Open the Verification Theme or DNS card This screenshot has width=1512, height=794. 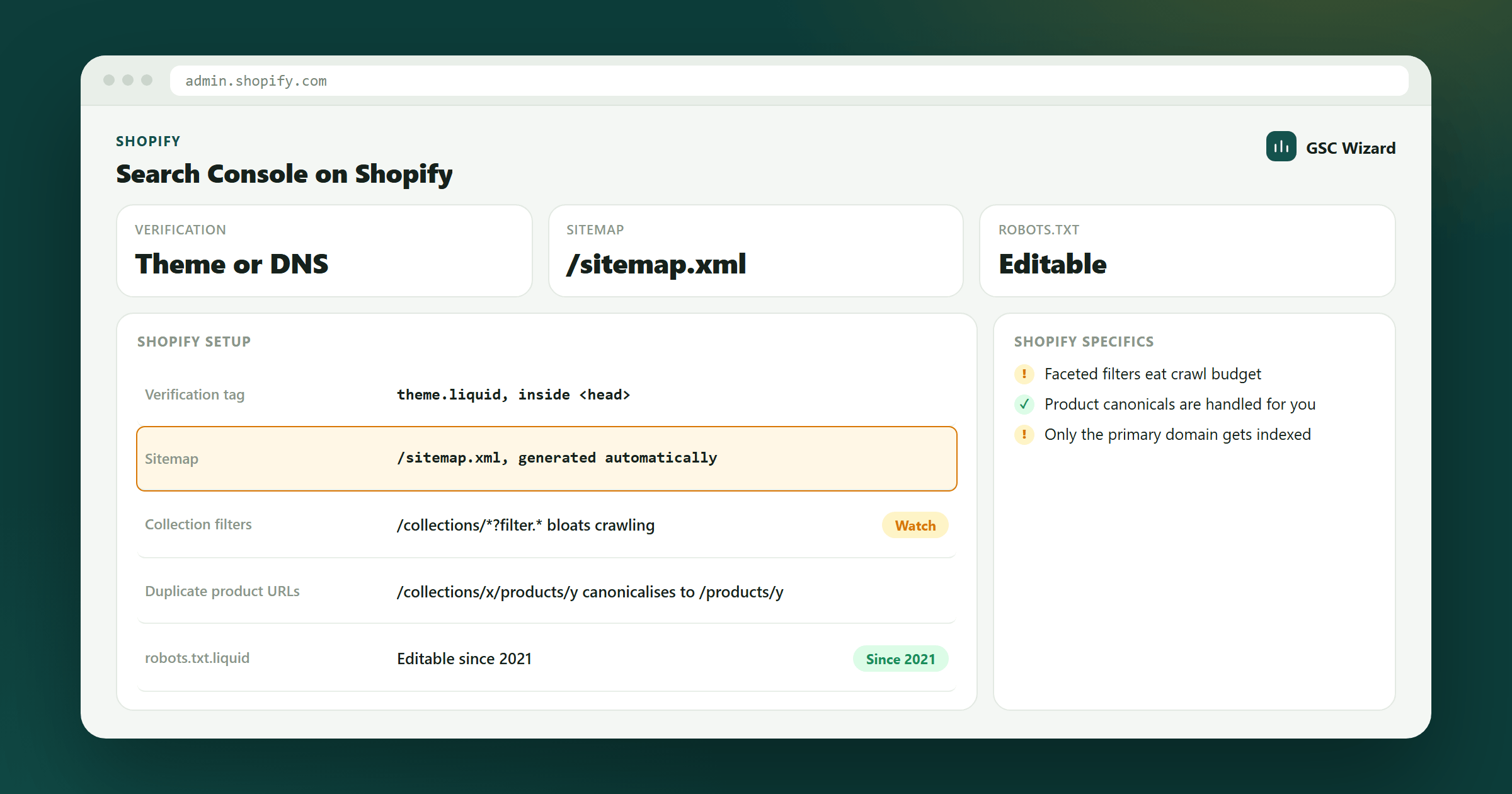[324, 251]
